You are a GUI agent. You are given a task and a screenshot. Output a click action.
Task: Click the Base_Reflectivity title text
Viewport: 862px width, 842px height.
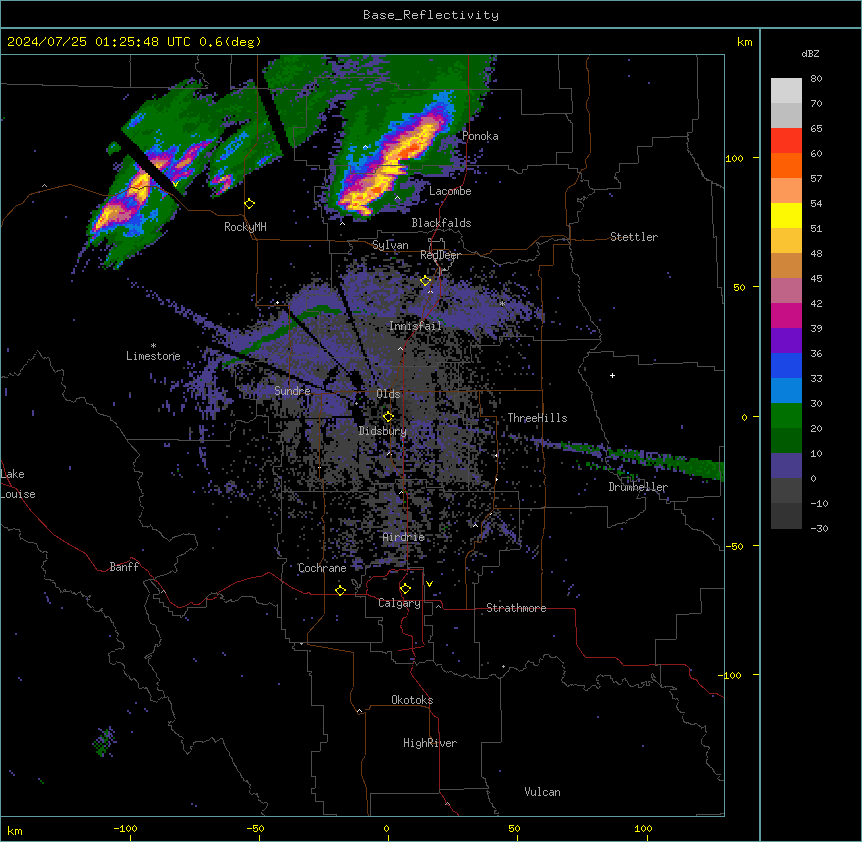click(x=431, y=15)
